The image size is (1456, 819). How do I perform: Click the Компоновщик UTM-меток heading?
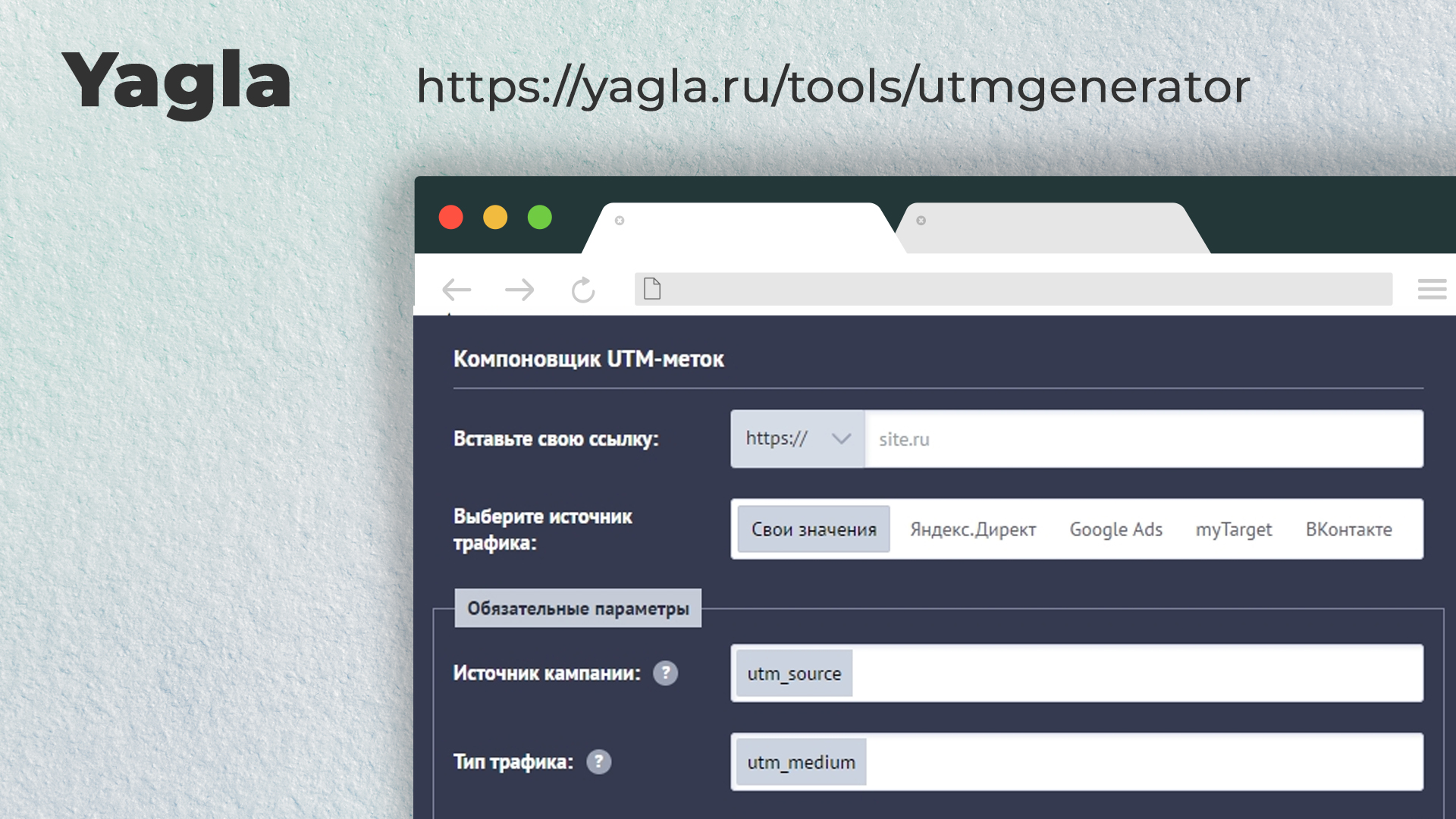tap(588, 359)
